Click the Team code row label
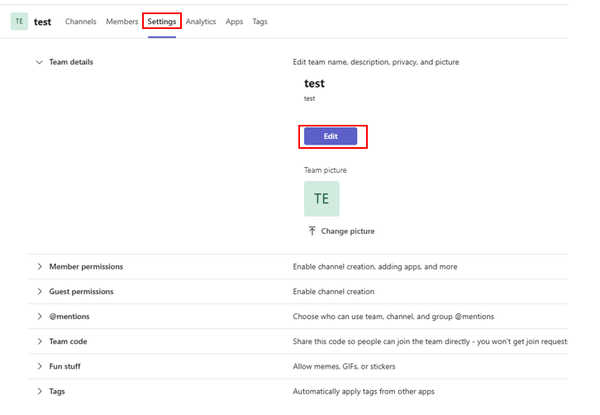Screen dimensions: 600x415 [x=71, y=341]
